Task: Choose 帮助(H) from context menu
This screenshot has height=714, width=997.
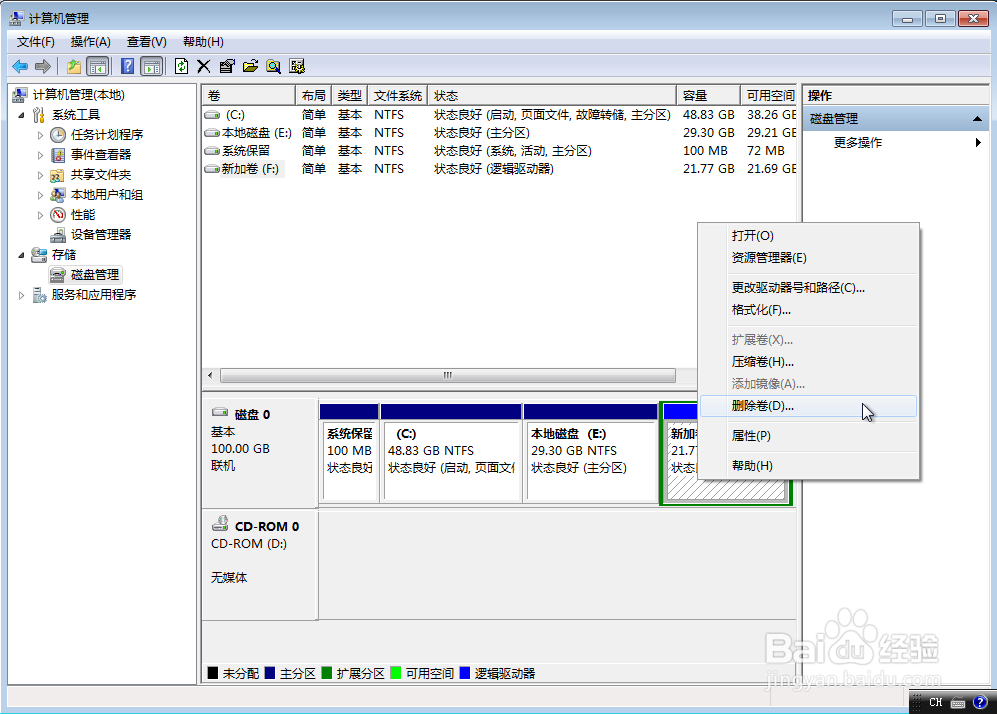Action: pyautogui.click(x=808, y=465)
